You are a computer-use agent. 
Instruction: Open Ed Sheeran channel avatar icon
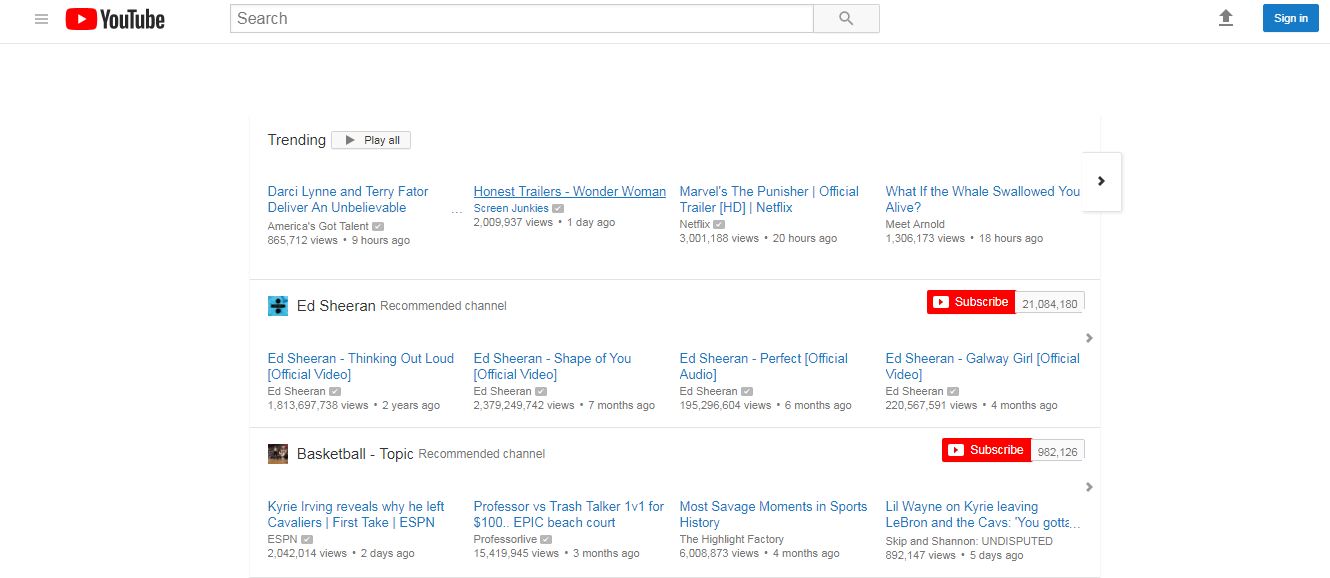[278, 306]
